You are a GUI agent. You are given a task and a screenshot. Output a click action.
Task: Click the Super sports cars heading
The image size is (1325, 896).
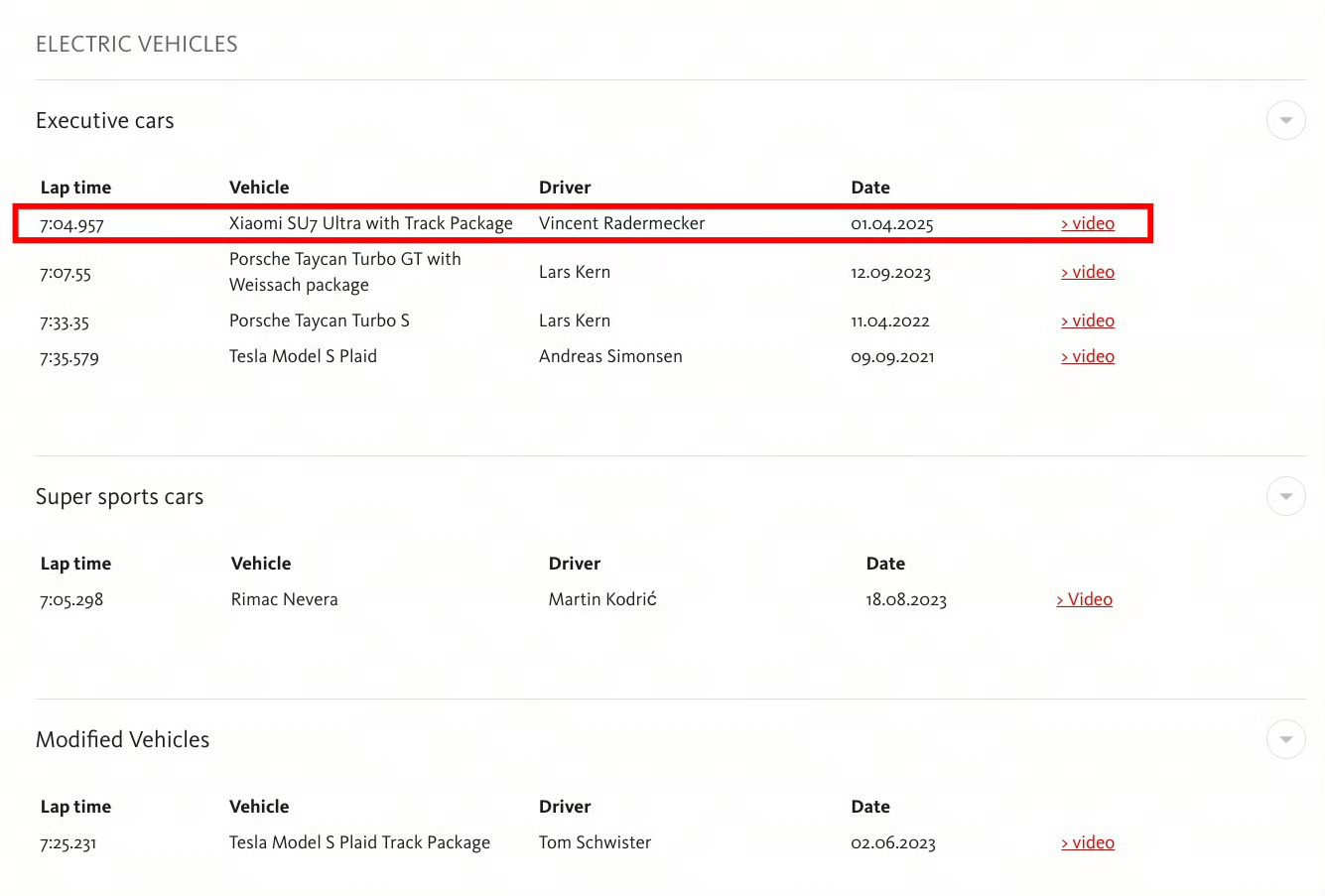[x=119, y=497]
